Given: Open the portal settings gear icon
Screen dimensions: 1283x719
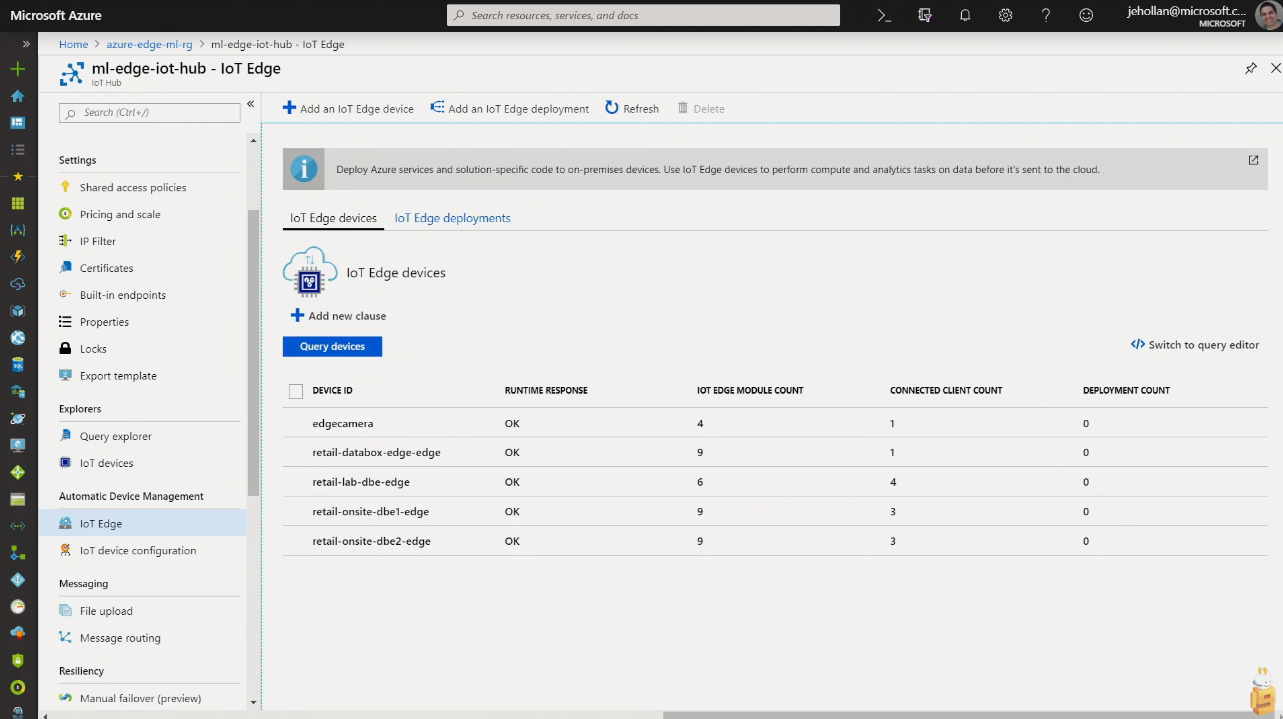Looking at the screenshot, I should 1006,15.
